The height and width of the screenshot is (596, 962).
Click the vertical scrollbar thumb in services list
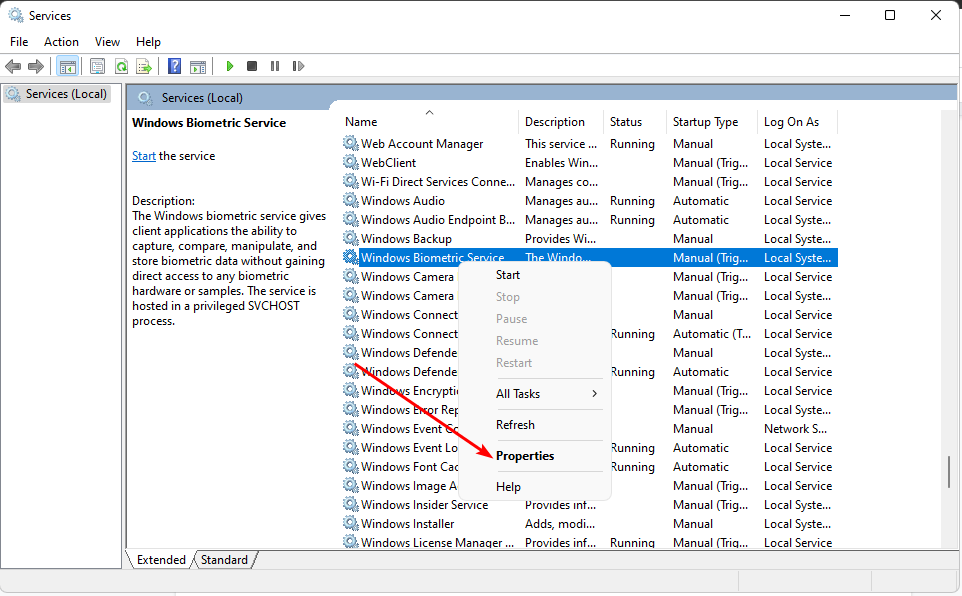[x=949, y=471]
